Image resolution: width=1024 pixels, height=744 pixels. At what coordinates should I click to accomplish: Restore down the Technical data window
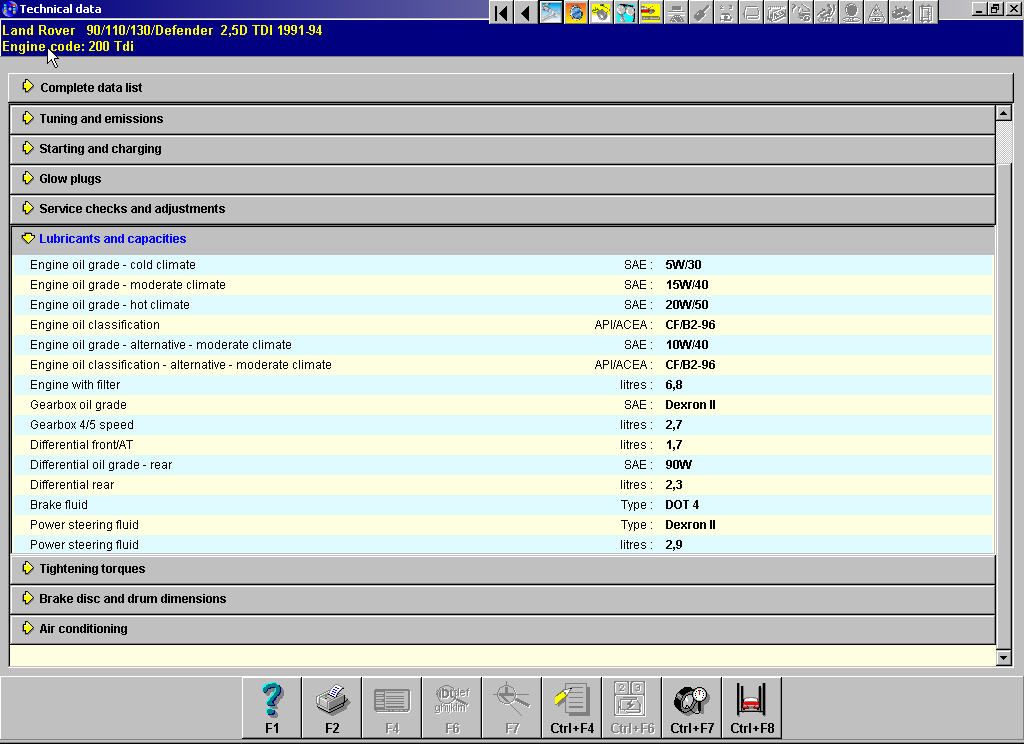coord(995,9)
